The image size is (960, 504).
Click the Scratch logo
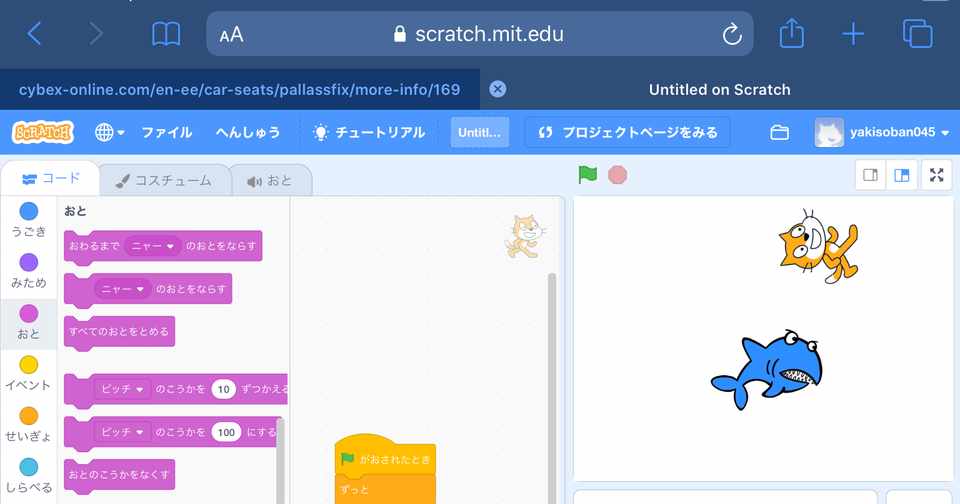point(43,132)
